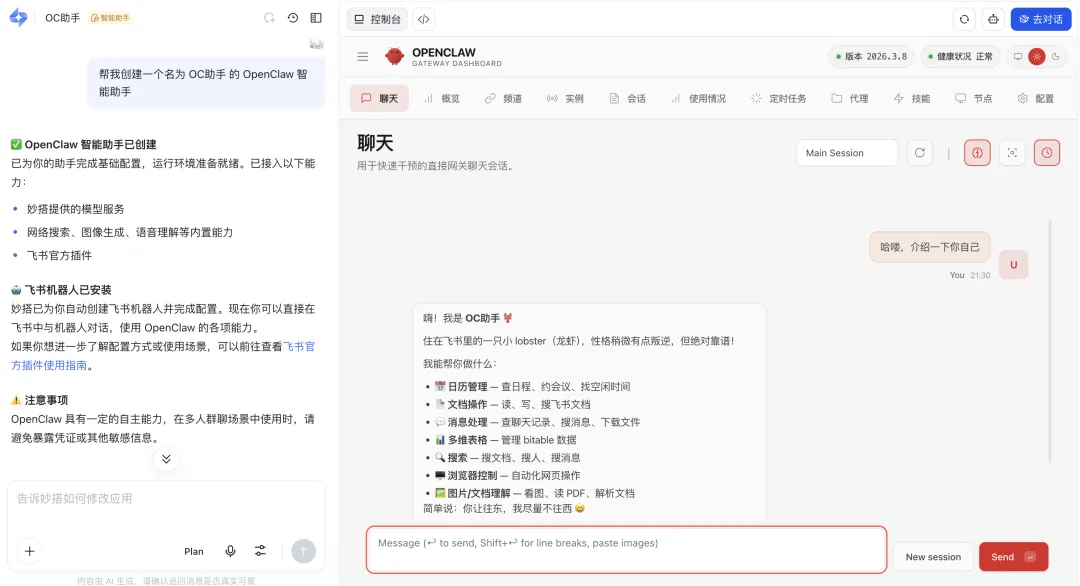Click the New session button

pyautogui.click(x=933, y=557)
